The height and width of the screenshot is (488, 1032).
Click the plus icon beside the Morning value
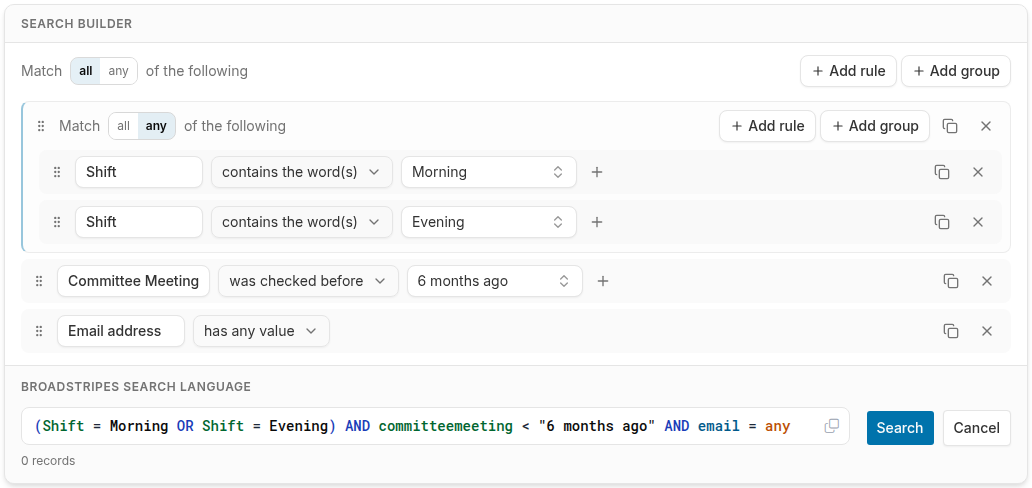tap(597, 172)
